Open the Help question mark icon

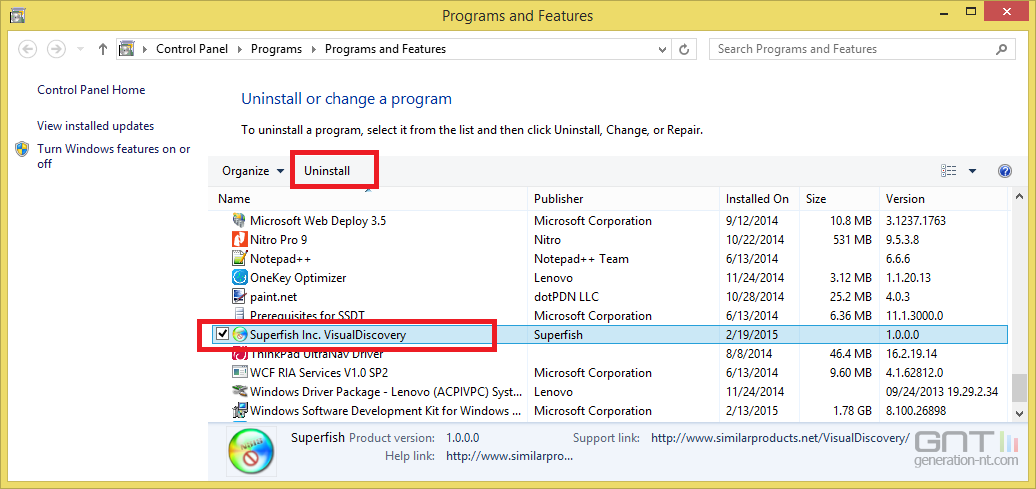tap(1004, 171)
